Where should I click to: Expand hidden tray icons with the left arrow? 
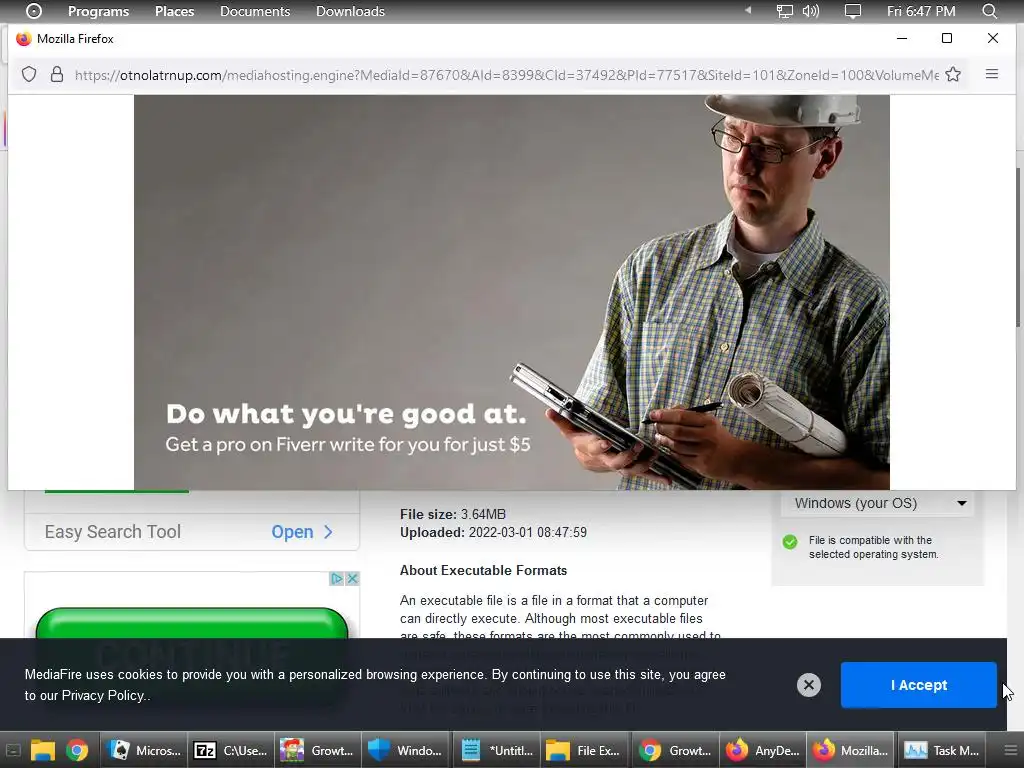(748, 10)
